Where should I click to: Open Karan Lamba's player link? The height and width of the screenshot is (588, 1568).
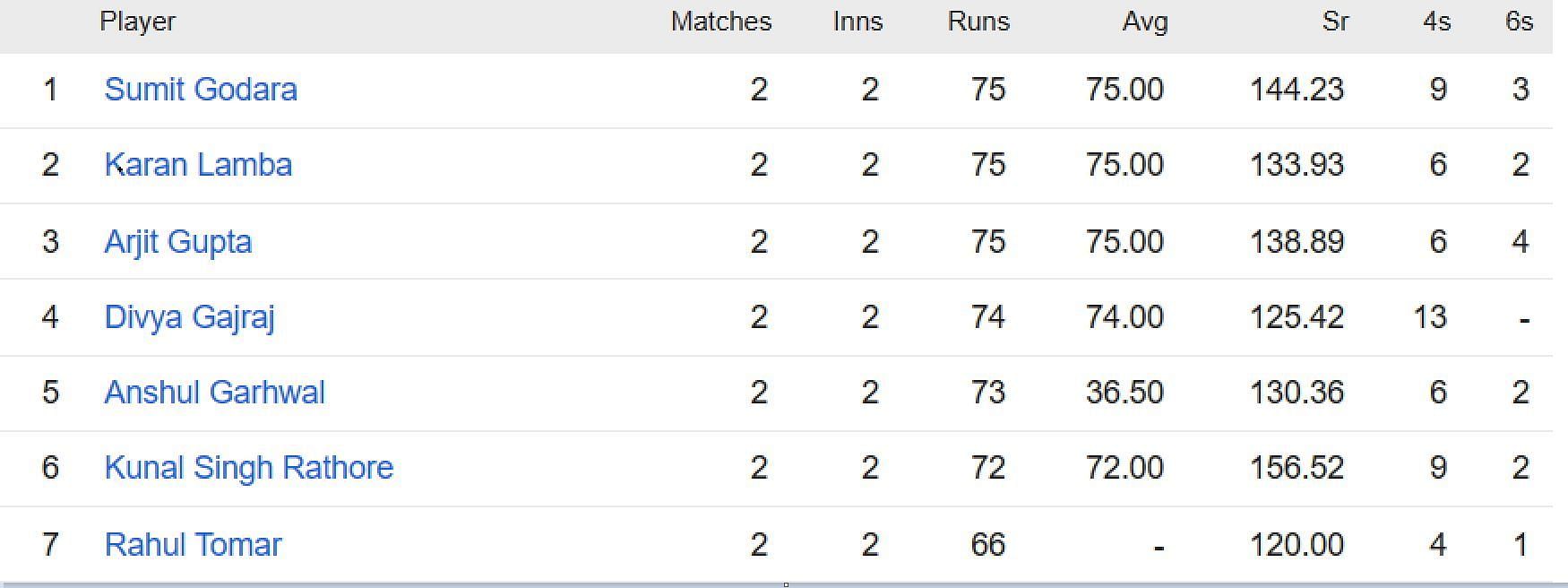pyautogui.click(x=198, y=165)
